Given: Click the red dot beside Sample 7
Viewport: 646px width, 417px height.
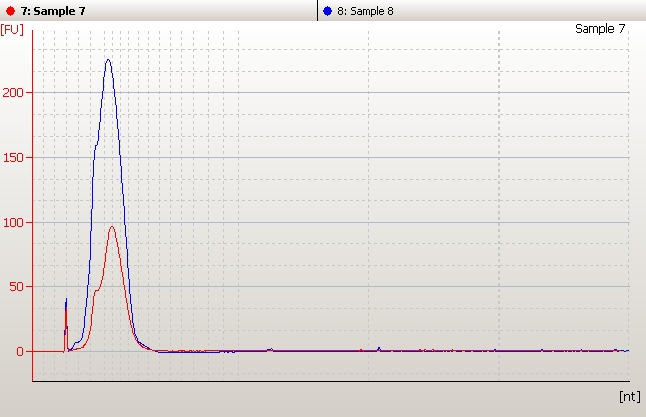Looking at the screenshot, I should [x=11, y=11].
